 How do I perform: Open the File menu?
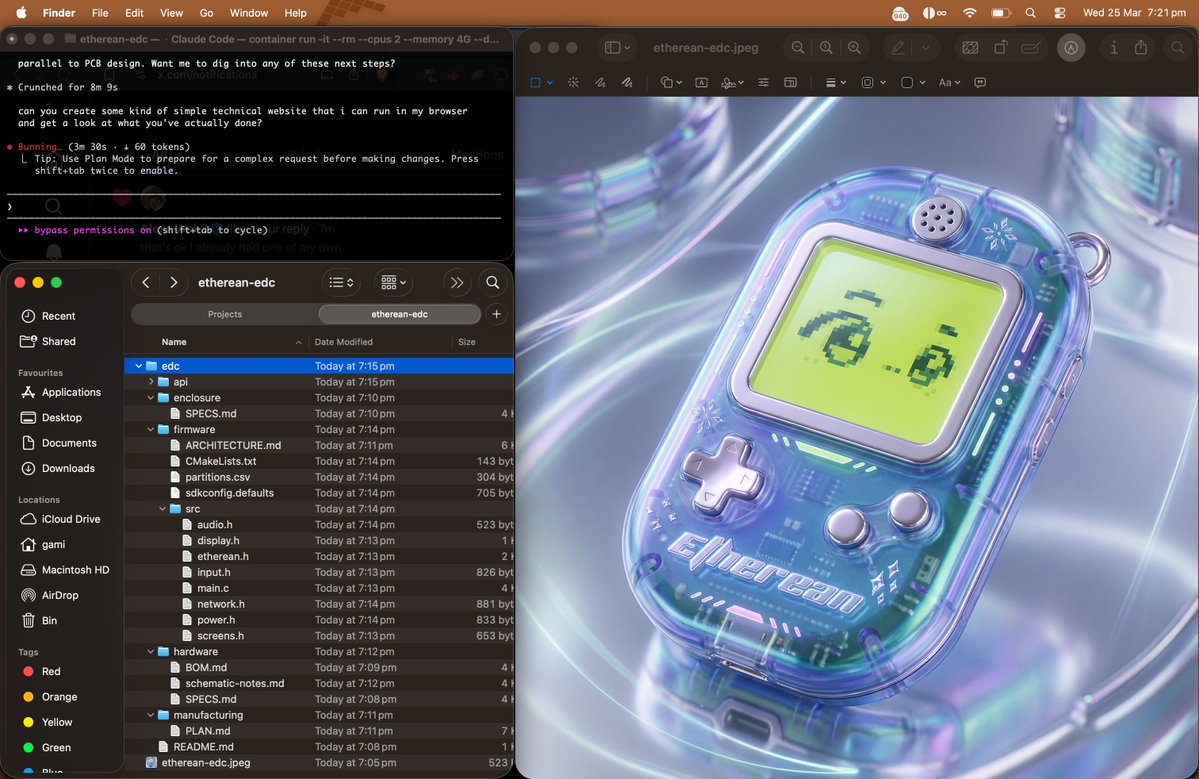click(100, 13)
